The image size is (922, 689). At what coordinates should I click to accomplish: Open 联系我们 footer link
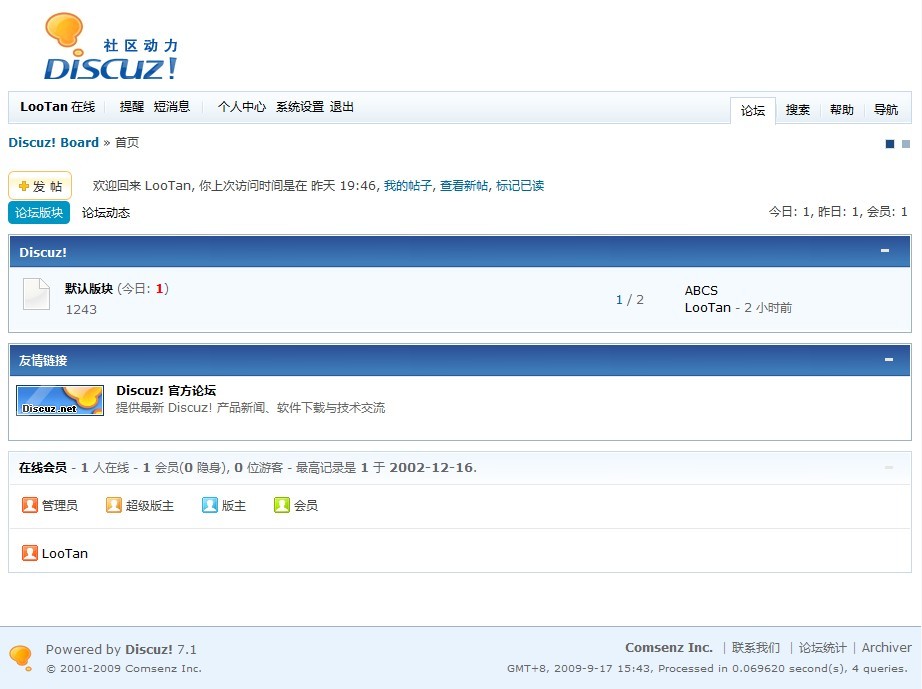[756, 648]
